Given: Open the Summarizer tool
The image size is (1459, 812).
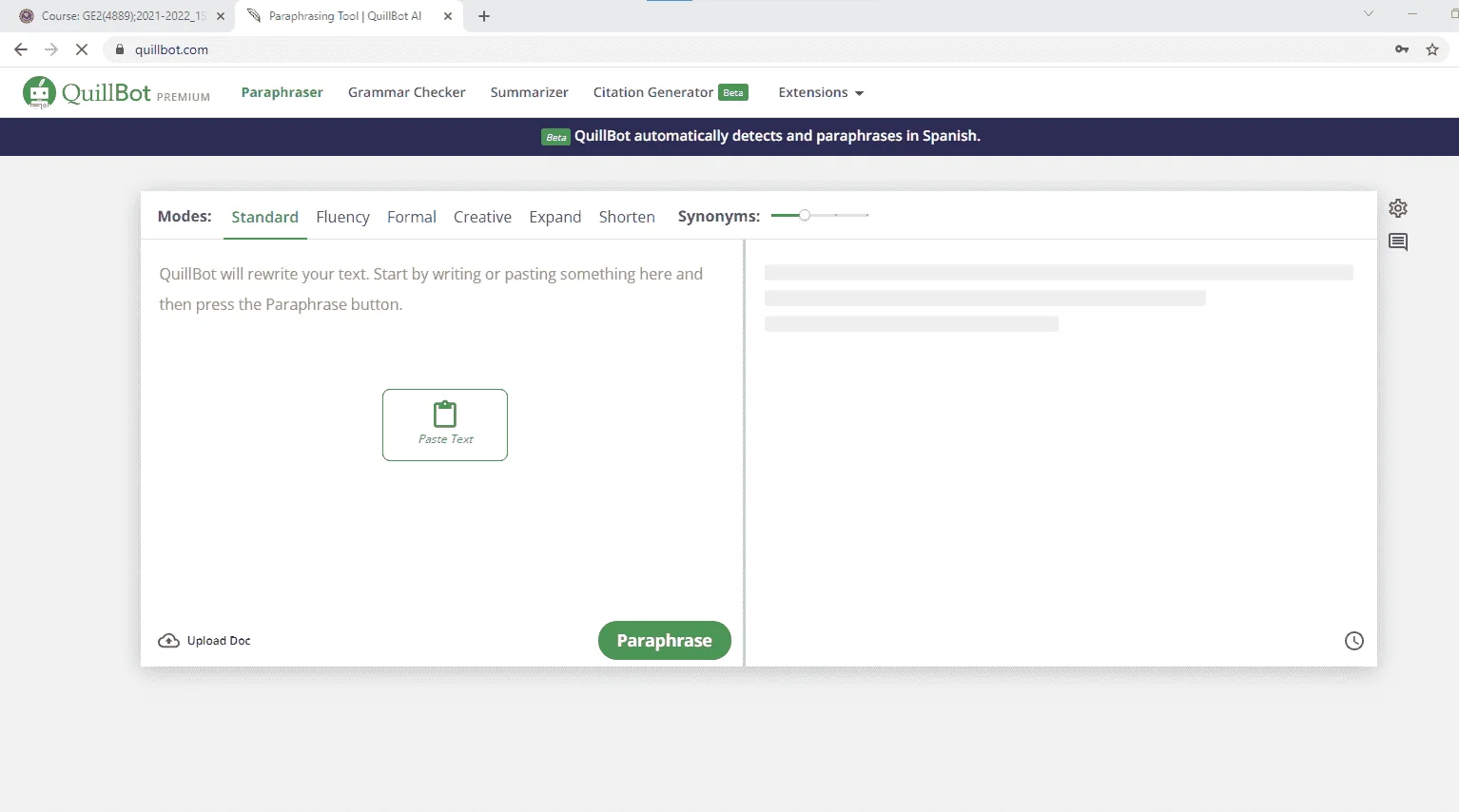Looking at the screenshot, I should tap(530, 92).
